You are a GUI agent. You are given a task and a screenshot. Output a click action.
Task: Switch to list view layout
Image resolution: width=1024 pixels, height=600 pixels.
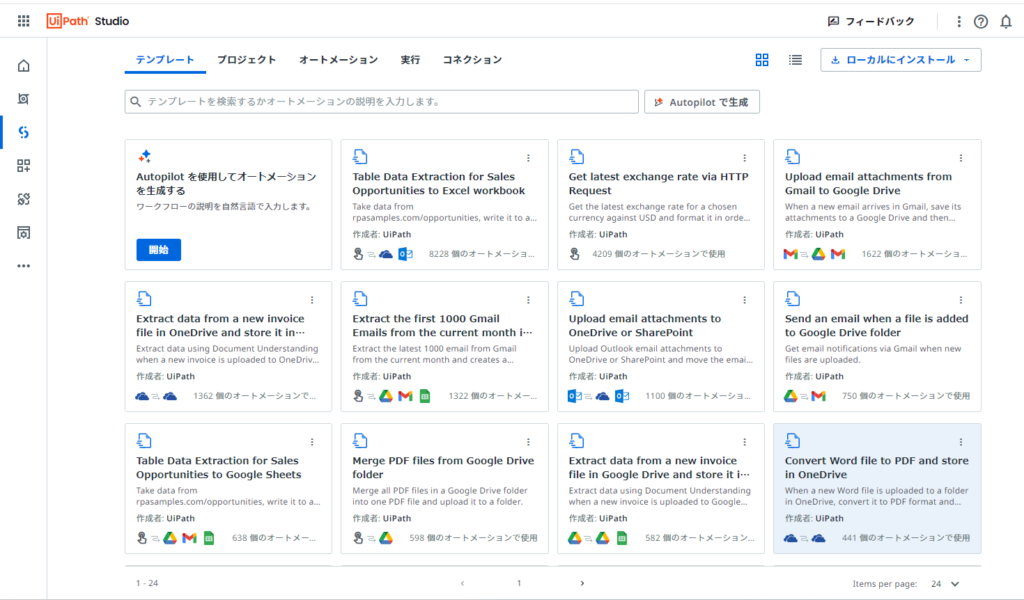pos(795,60)
